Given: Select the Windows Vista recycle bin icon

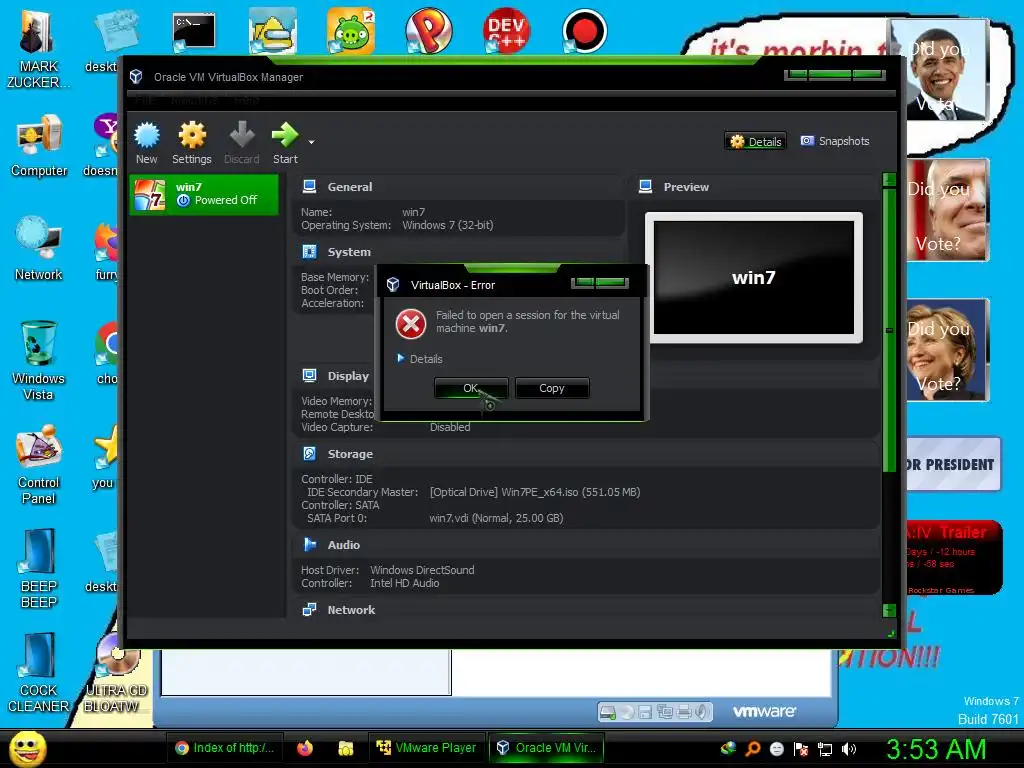Looking at the screenshot, I should point(39,360).
